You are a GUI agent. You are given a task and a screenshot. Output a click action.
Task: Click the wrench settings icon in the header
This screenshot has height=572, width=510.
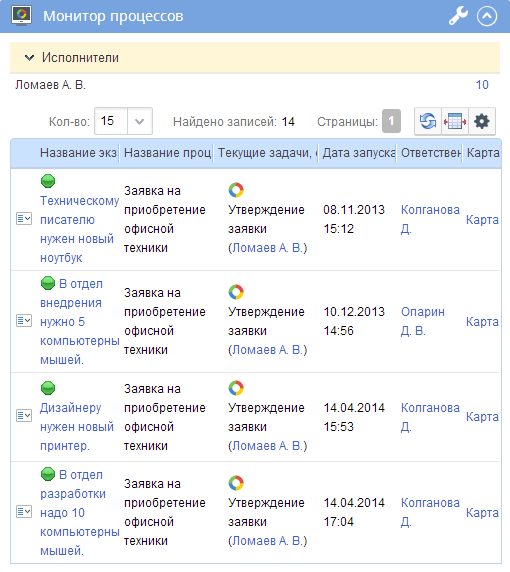(458, 16)
